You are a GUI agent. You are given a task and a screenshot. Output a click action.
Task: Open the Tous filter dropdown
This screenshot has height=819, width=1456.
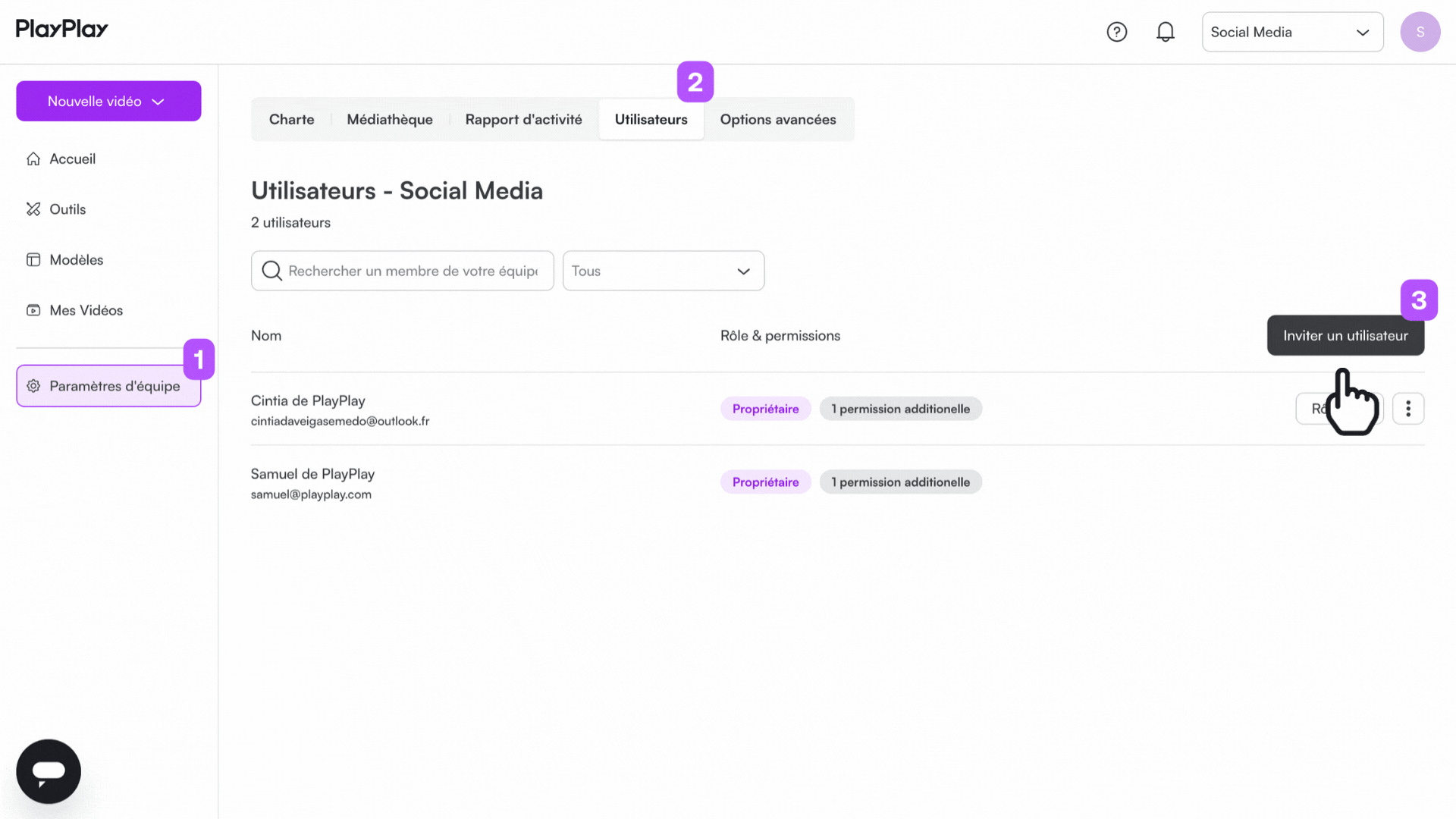pyautogui.click(x=664, y=271)
